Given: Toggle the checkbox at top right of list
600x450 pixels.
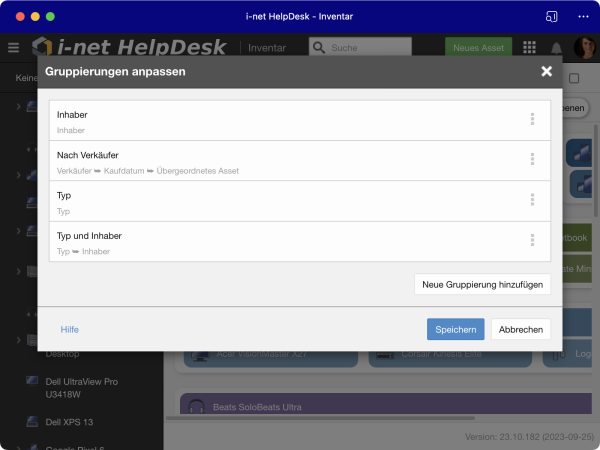Looking at the screenshot, I should pyautogui.click(x=574, y=79).
